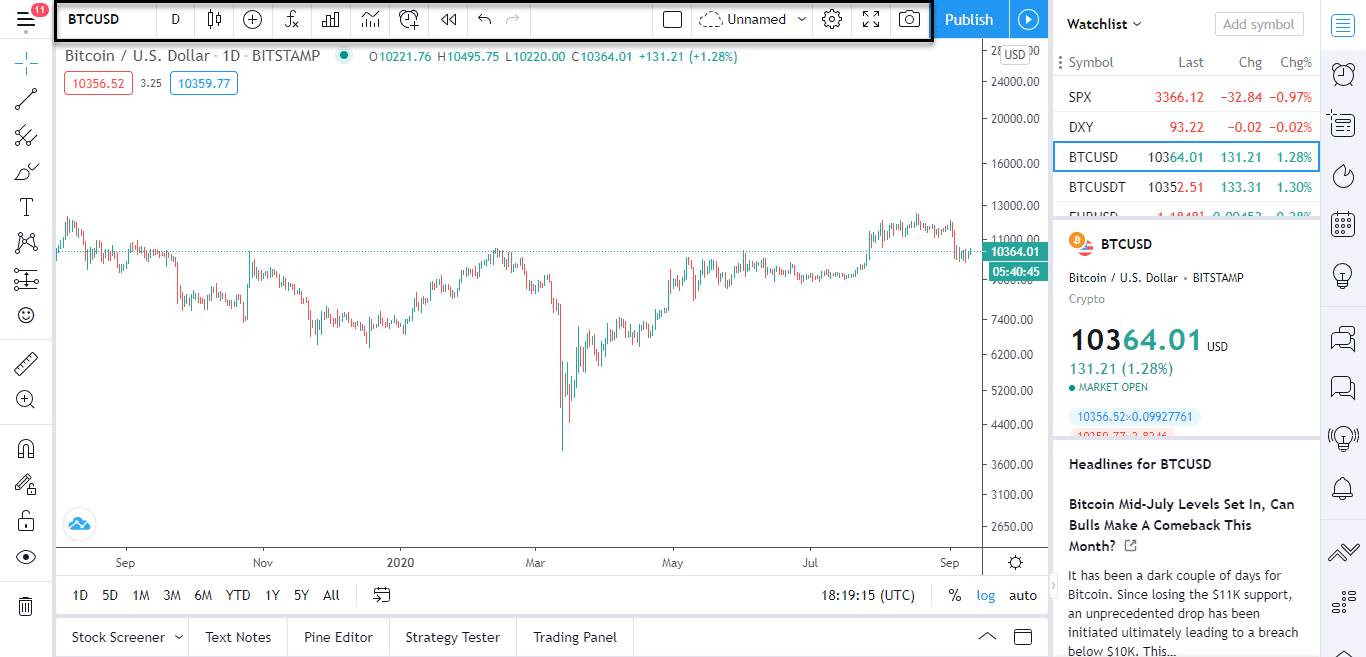Open the forecast and measurement tools
The width and height of the screenshot is (1366, 657).
click(x=26, y=279)
